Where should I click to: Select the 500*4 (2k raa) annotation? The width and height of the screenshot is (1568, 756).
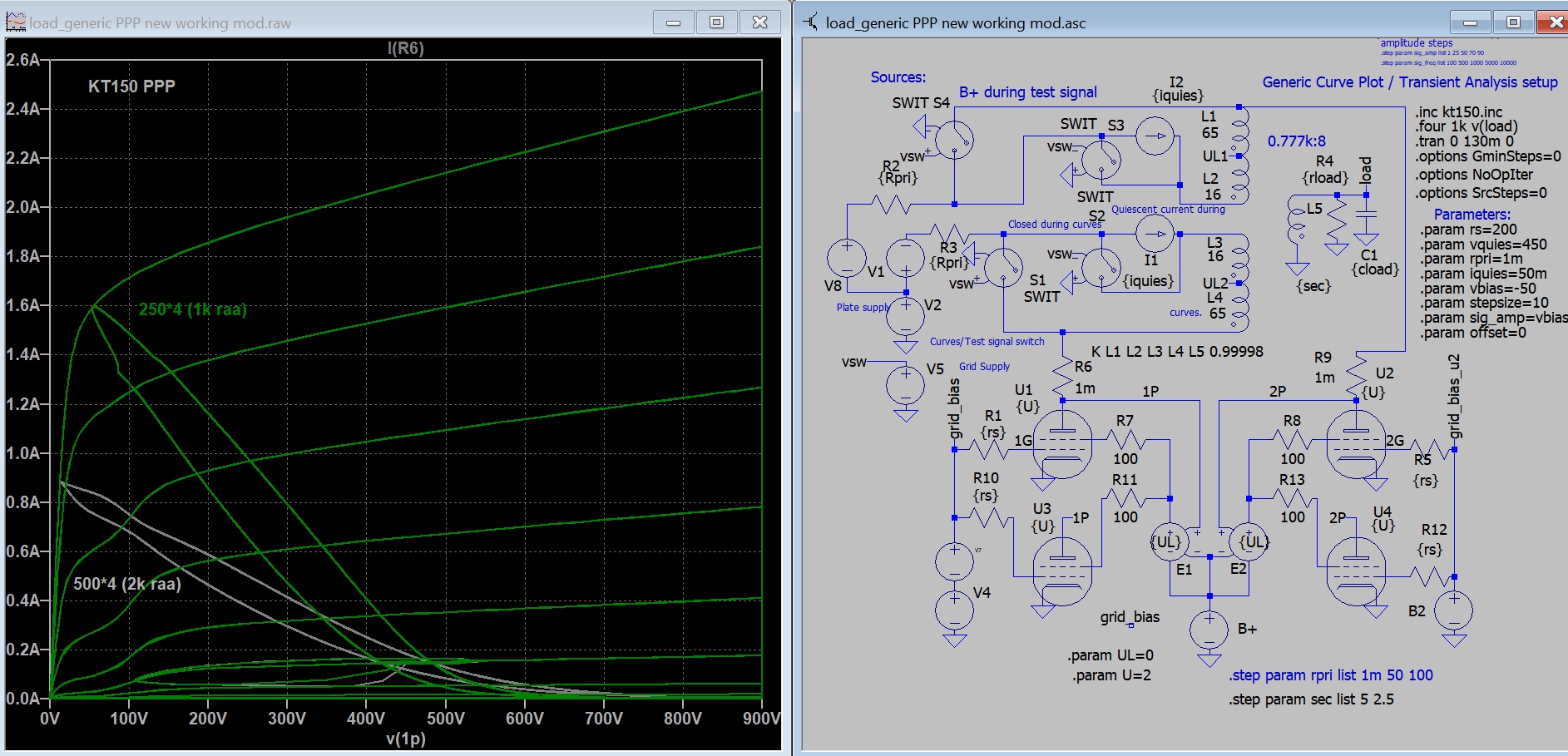[x=126, y=584]
